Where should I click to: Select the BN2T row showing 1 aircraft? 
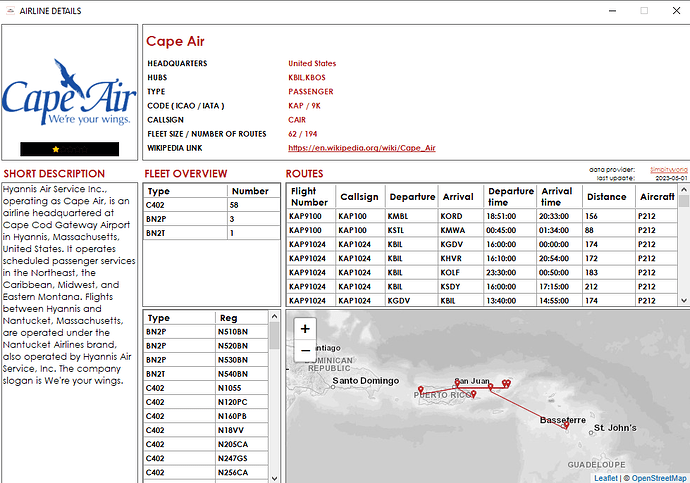pyautogui.click(x=212, y=233)
